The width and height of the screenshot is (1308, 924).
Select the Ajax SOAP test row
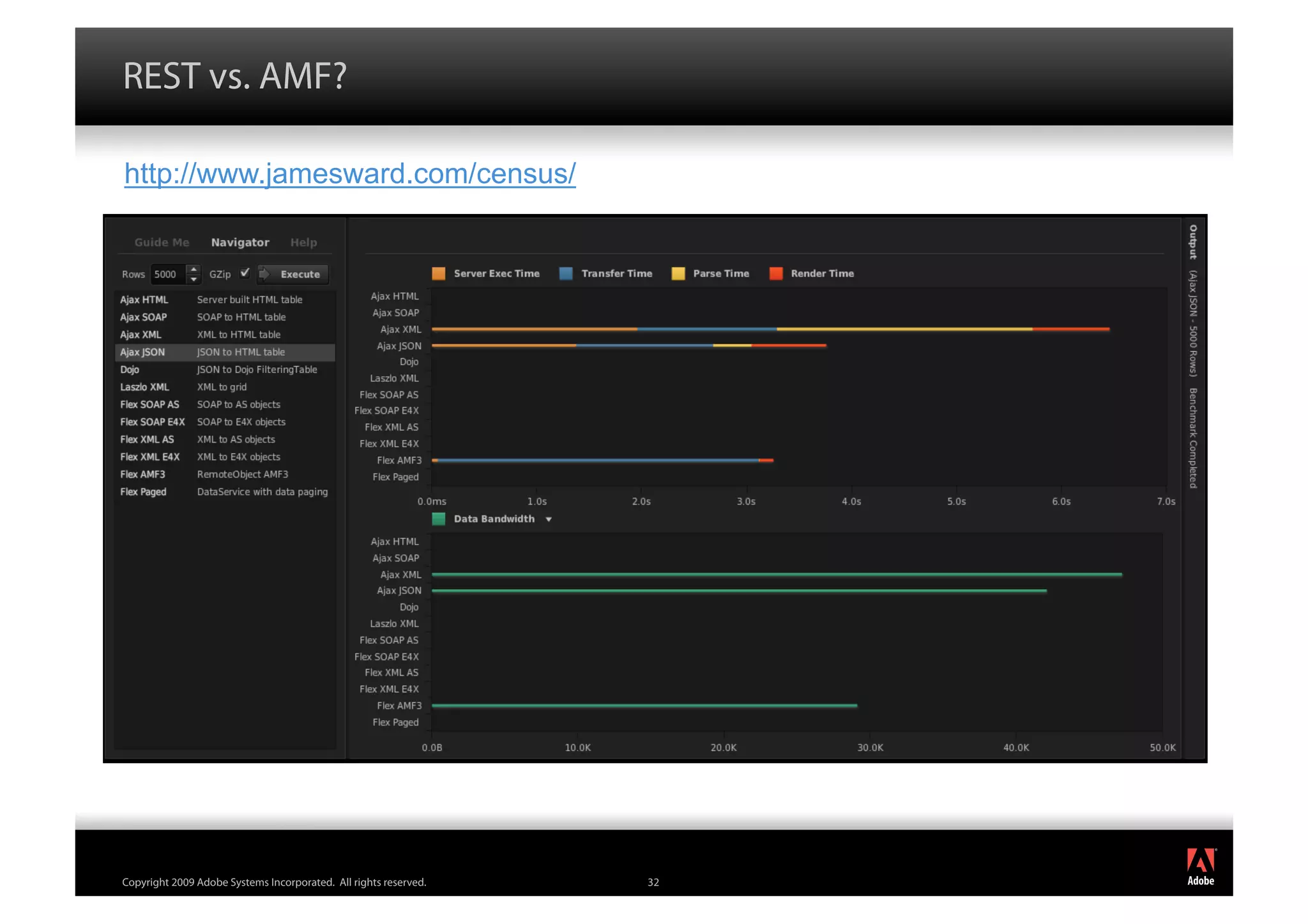coord(225,317)
